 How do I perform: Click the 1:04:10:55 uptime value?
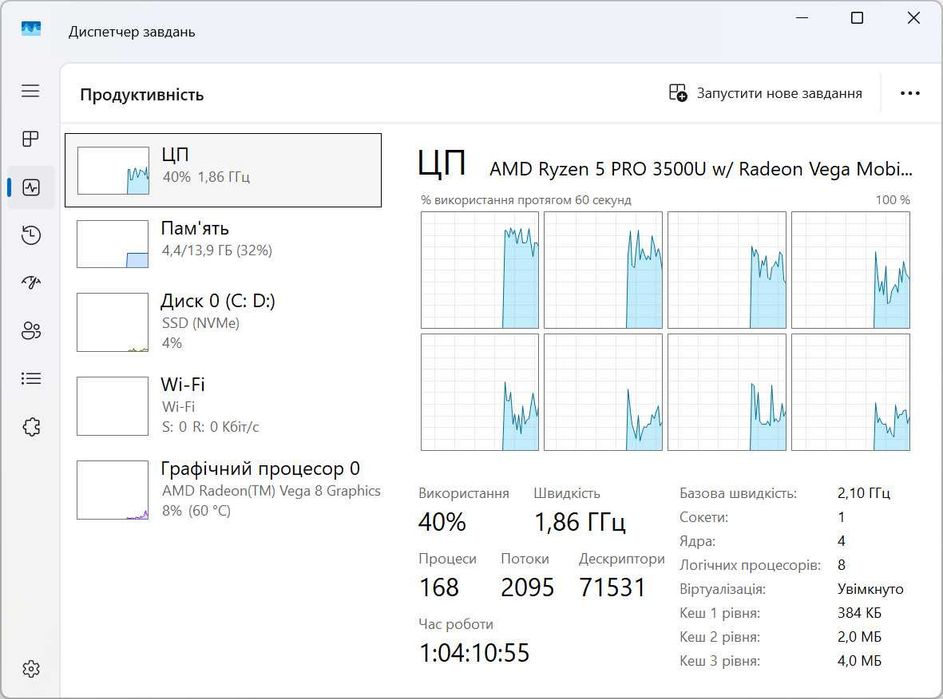[475, 653]
